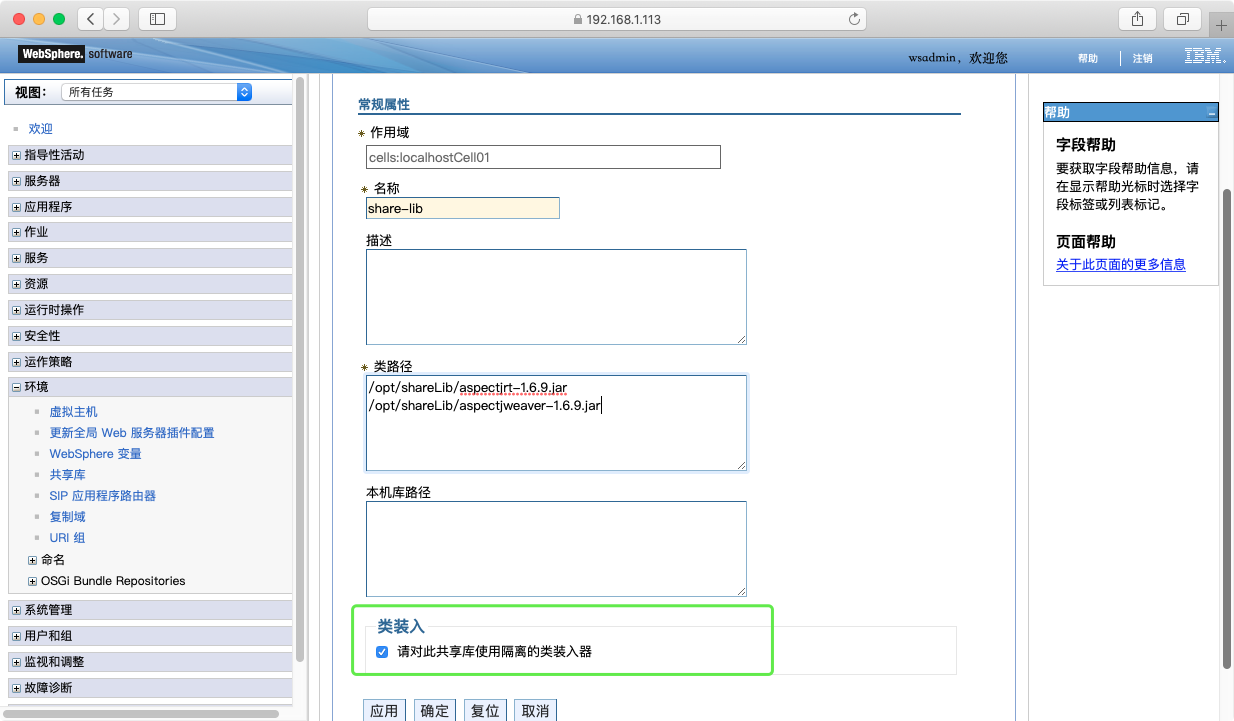Viewport: 1234px width, 721px height.
Task: Show all tabs overview button
Action: point(1183,19)
